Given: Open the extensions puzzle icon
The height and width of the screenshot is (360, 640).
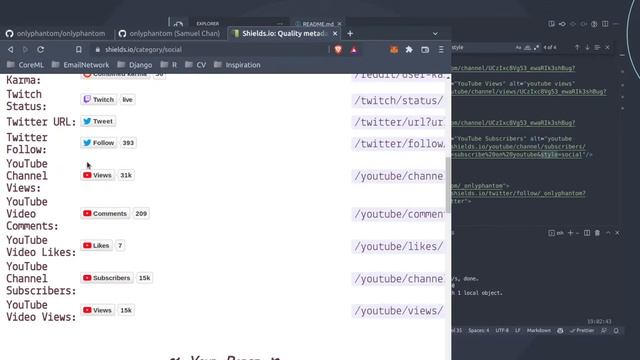Looking at the screenshot, I should pos(409,49).
